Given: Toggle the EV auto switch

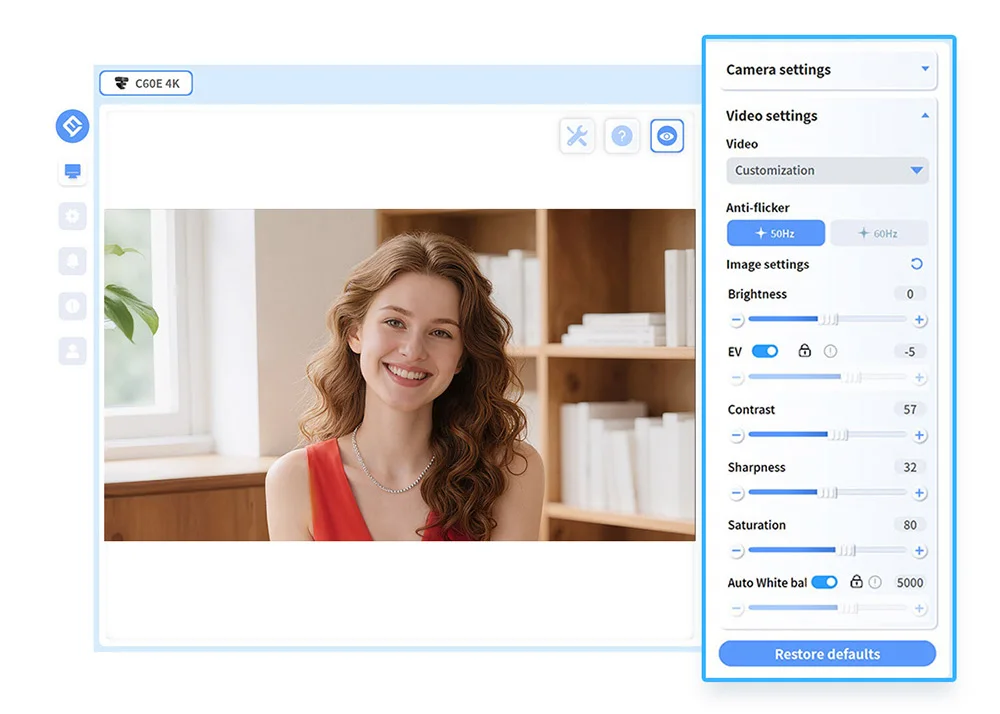Looking at the screenshot, I should tap(765, 351).
